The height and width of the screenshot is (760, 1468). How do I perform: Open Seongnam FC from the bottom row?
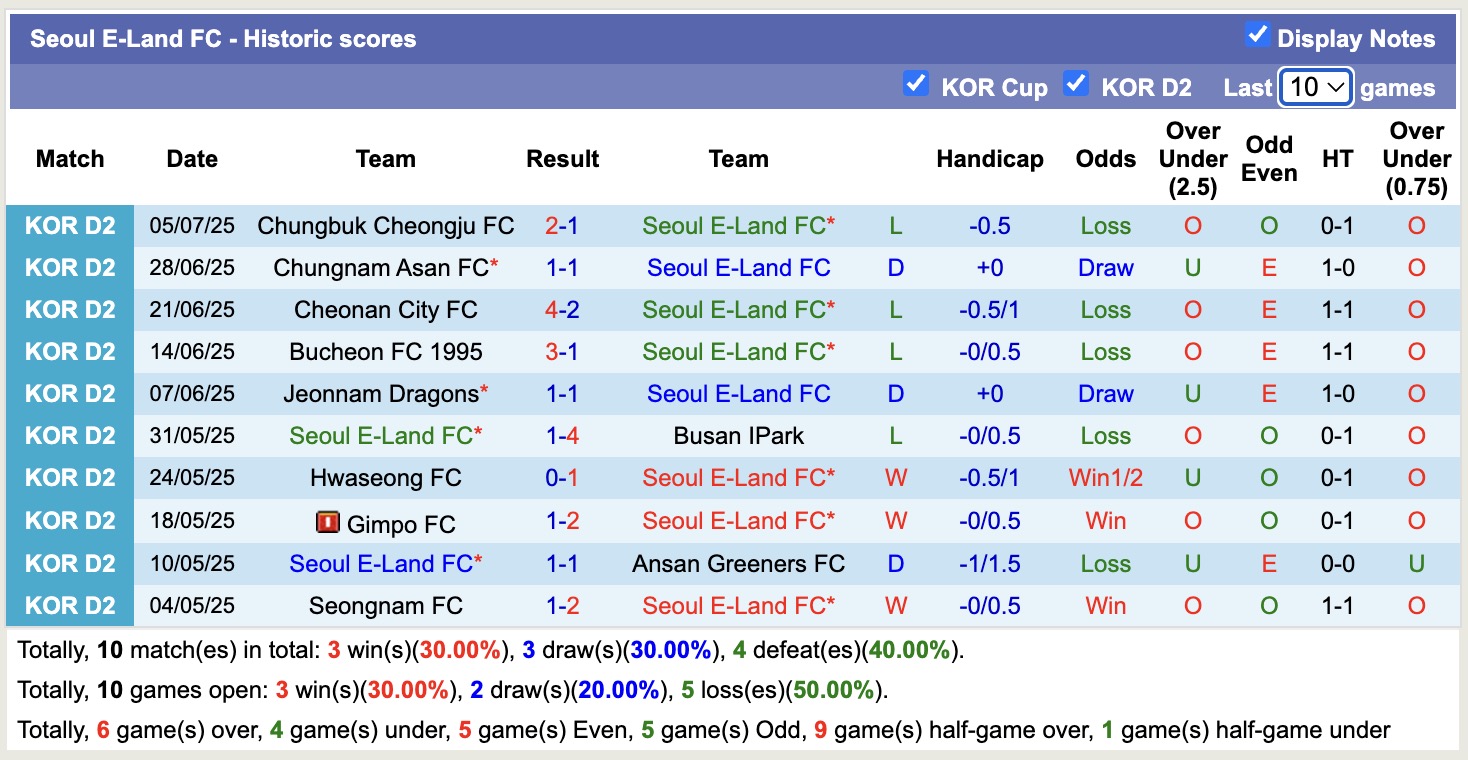(385, 604)
